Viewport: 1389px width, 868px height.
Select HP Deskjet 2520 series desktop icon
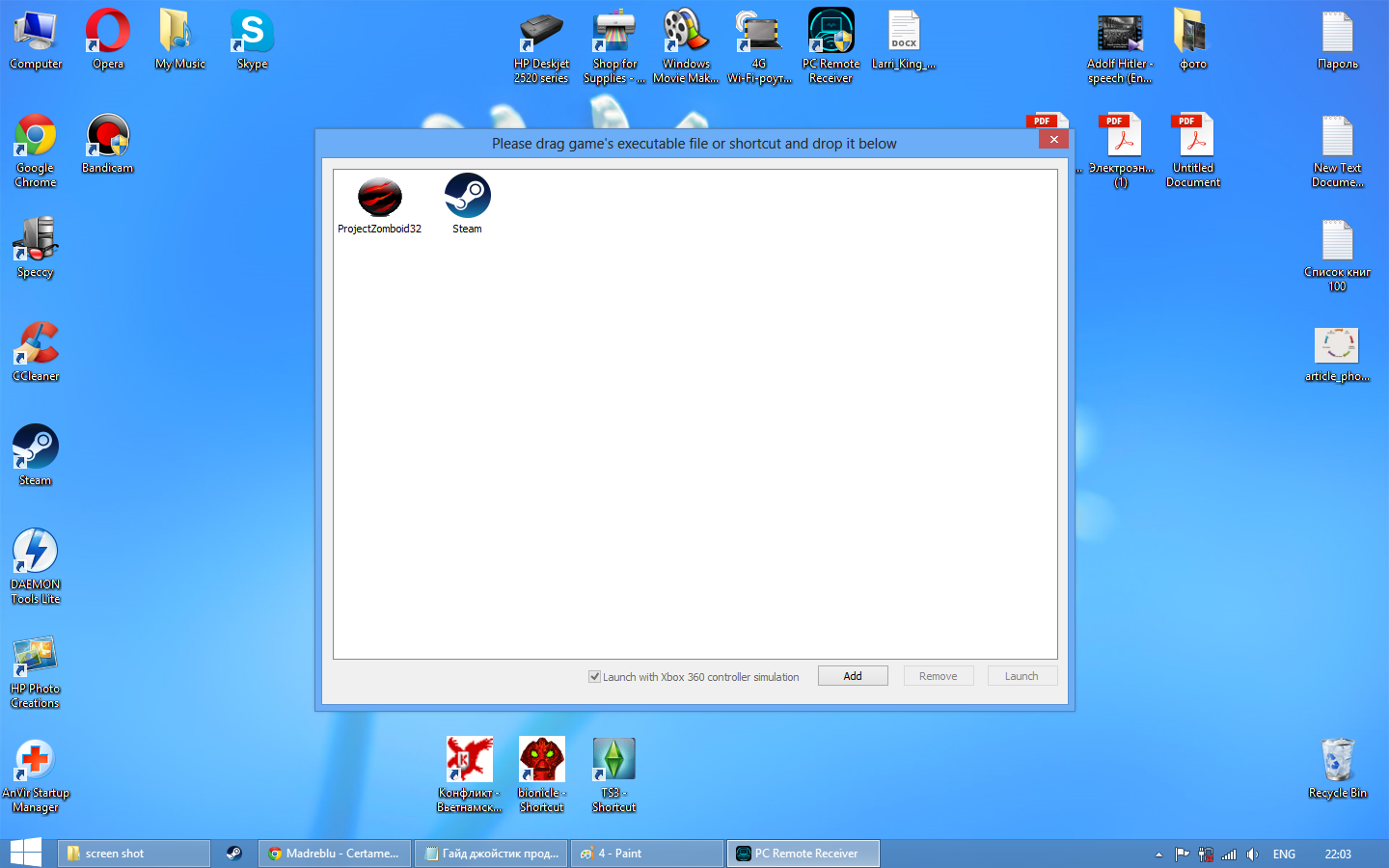tap(542, 47)
